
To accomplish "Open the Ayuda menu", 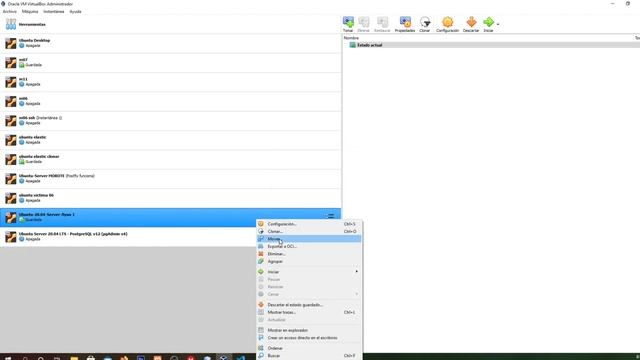I will click(75, 11).
